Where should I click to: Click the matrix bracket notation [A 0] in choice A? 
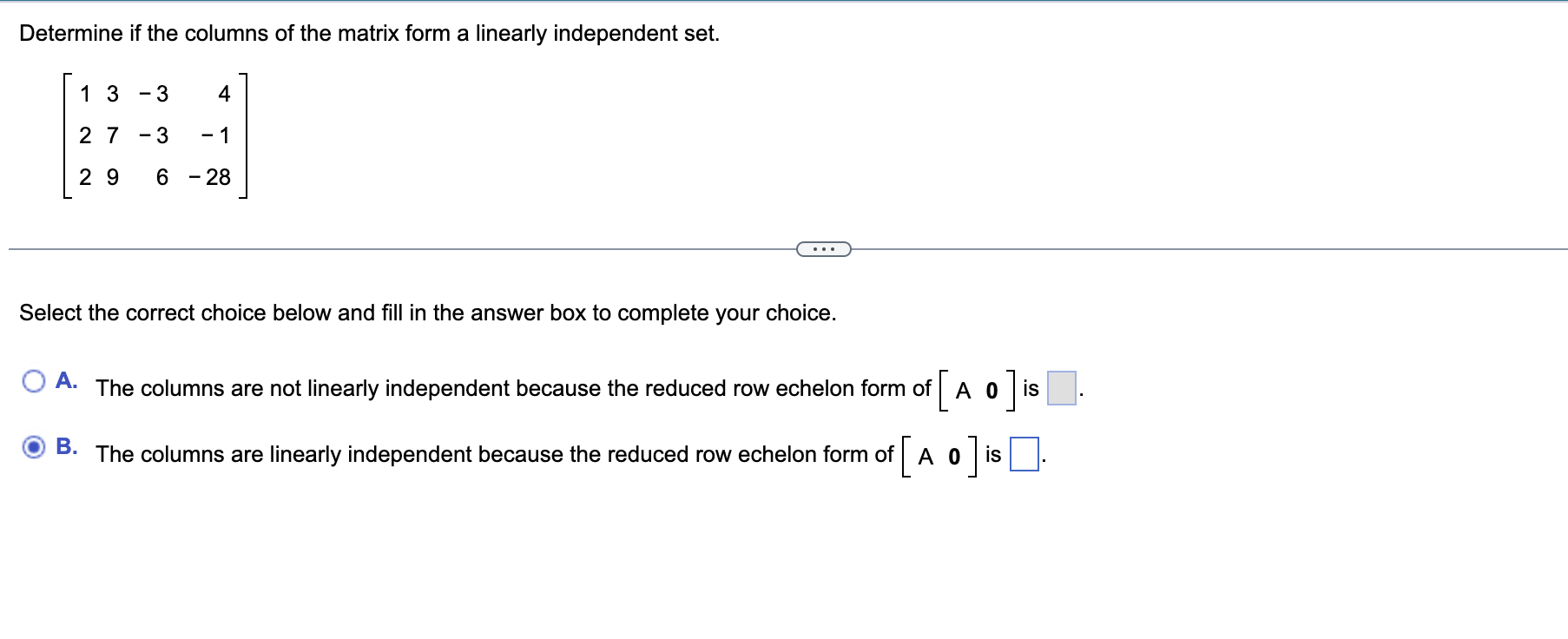(975, 387)
